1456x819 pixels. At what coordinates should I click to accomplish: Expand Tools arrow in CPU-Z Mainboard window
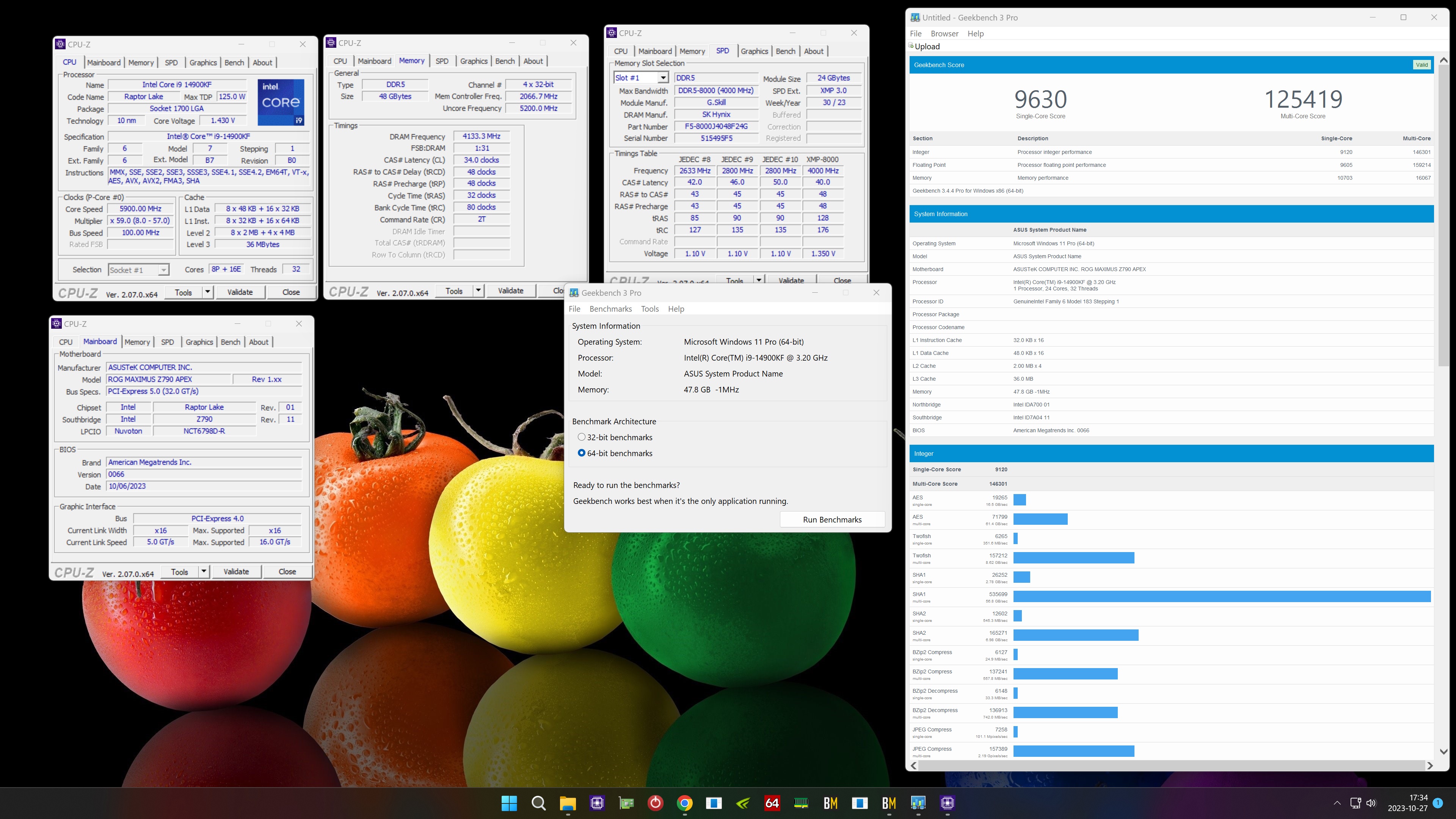point(204,571)
